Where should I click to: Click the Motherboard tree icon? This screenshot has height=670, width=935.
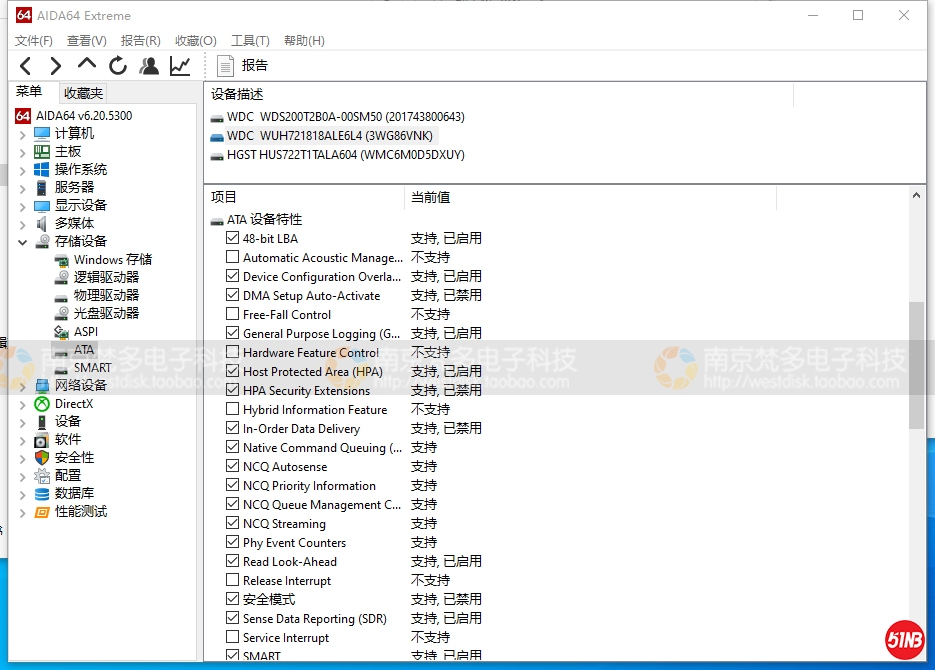coord(42,151)
